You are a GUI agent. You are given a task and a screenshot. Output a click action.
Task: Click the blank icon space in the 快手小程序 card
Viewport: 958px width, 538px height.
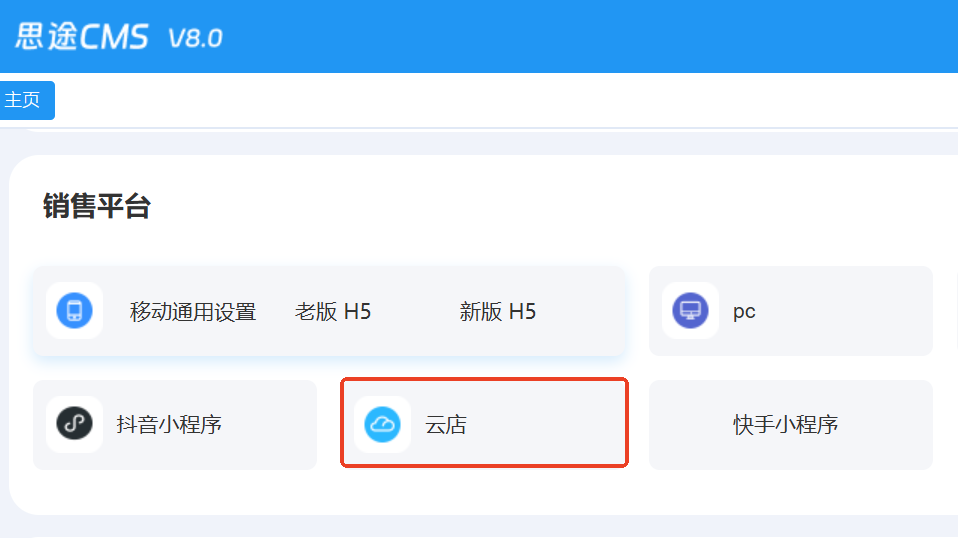pyautogui.click(x=690, y=425)
